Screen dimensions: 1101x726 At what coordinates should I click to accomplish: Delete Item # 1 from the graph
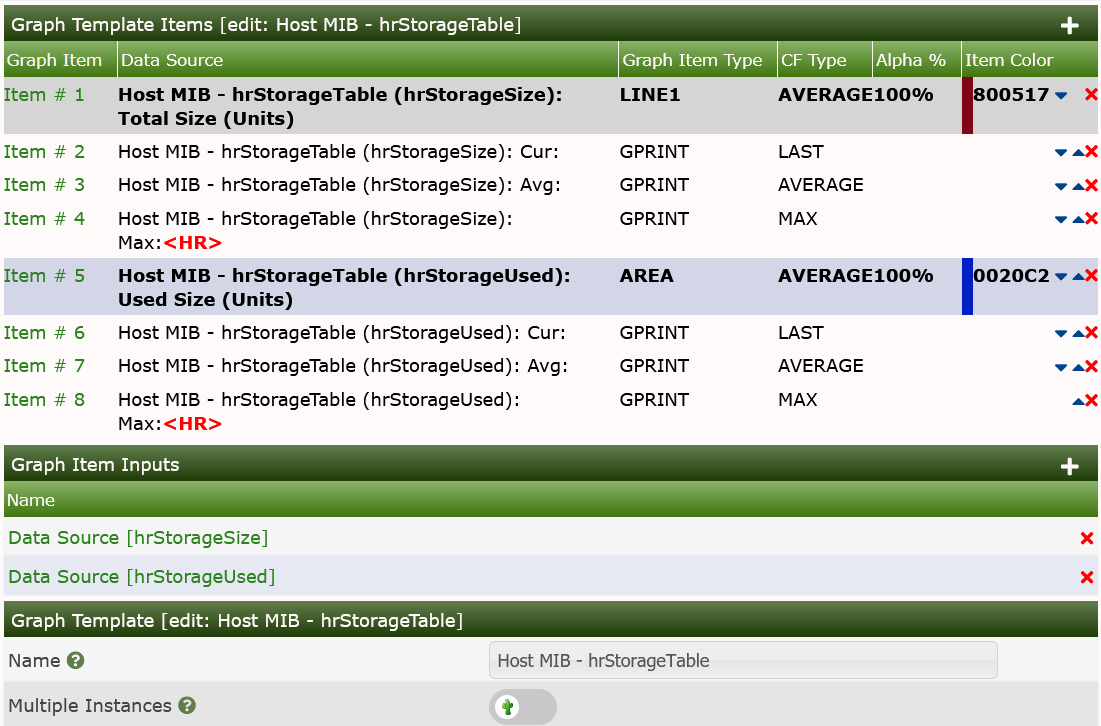pos(1091,95)
